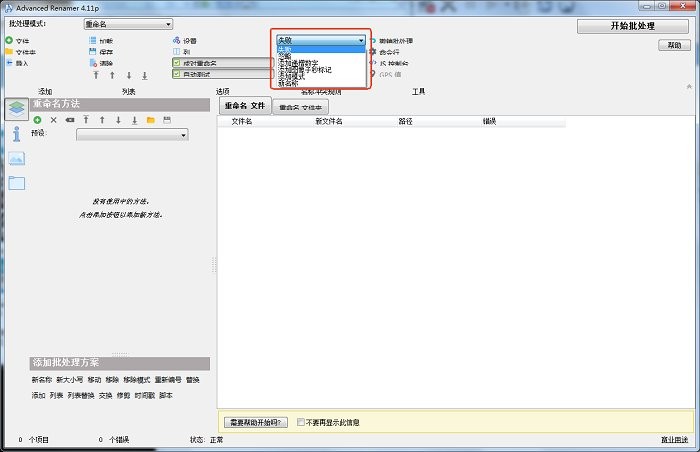The width and height of the screenshot is (700, 452).
Task: Click the list save disk icon
Action: click(x=93, y=52)
